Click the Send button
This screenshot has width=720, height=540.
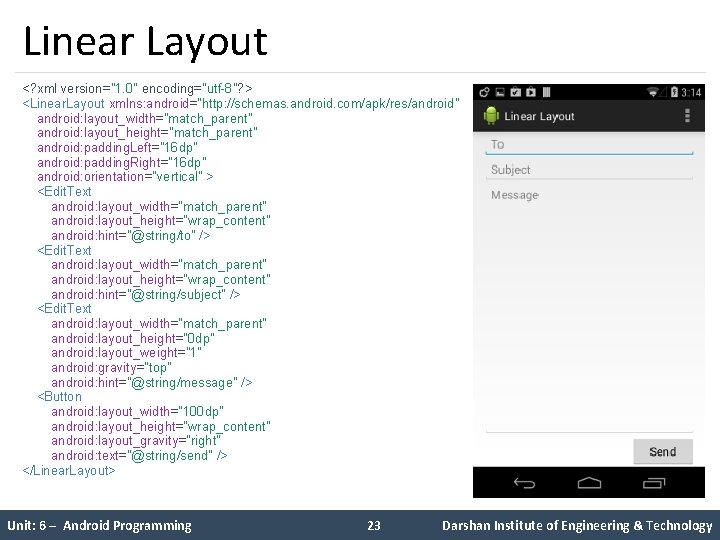point(663,452)
